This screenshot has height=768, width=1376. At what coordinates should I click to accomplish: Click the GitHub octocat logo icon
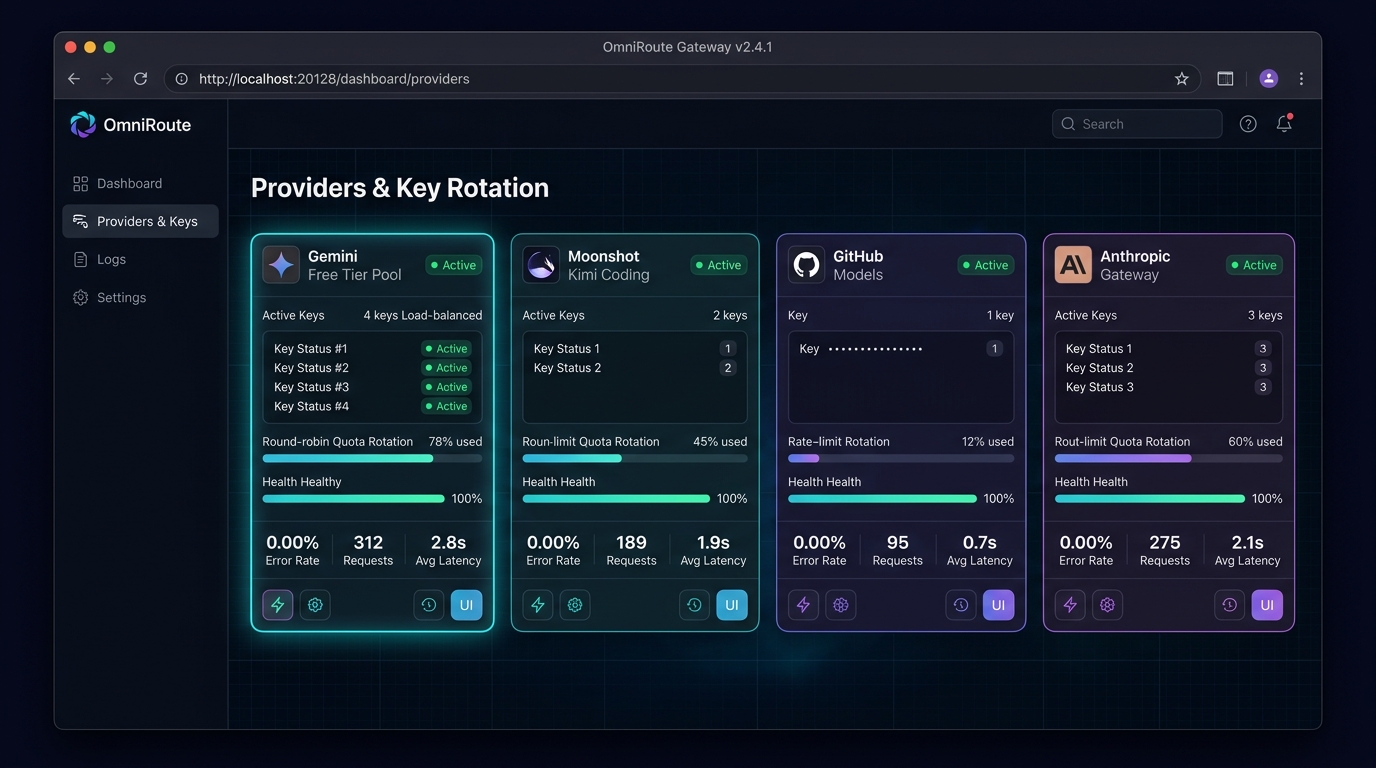click(x=807, y=265)
